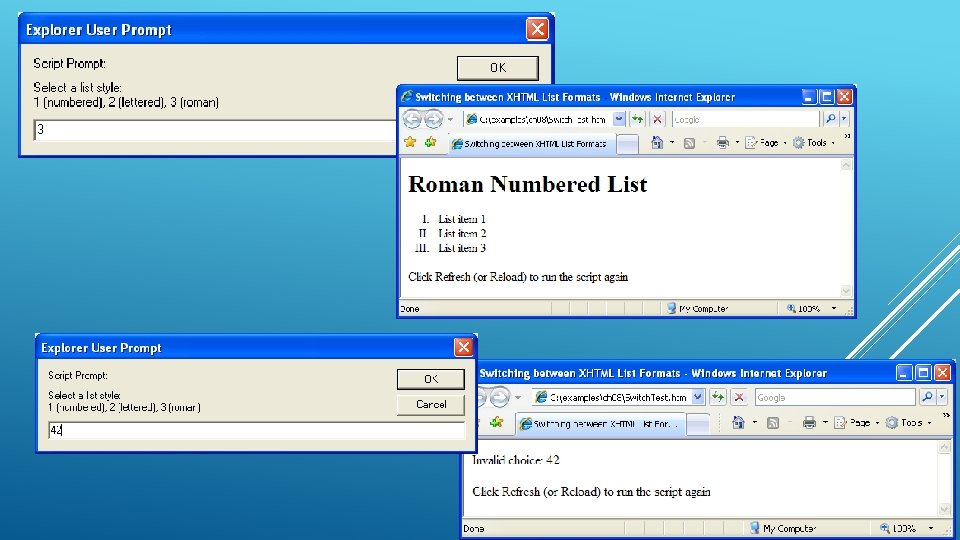Click search magnifier button in lower IE window
The width and height of the screenshot is (960, 540).
coord(927,397)
